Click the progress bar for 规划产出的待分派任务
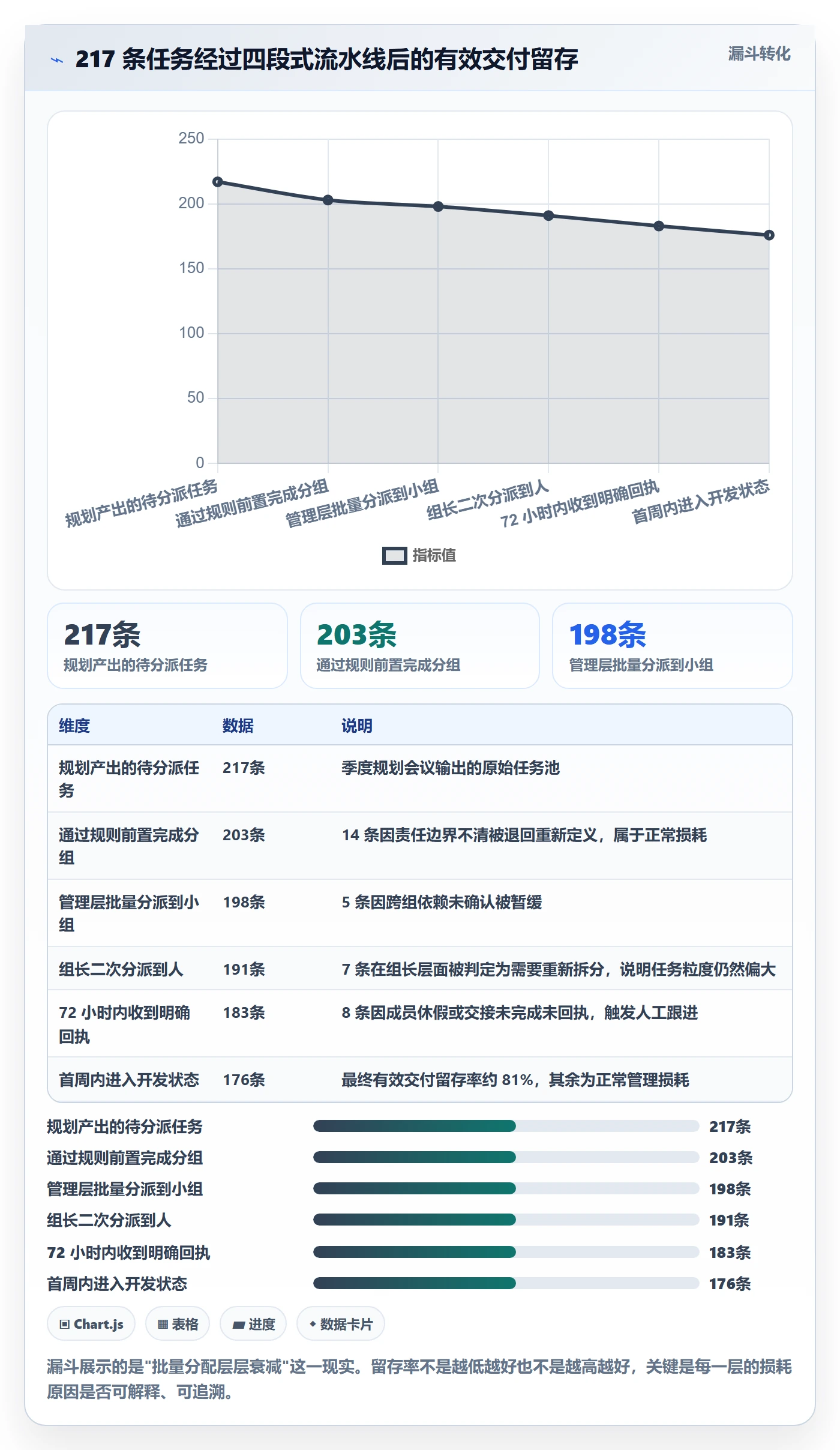Screen dimensions: 840x1450 tap(506, 1126)
